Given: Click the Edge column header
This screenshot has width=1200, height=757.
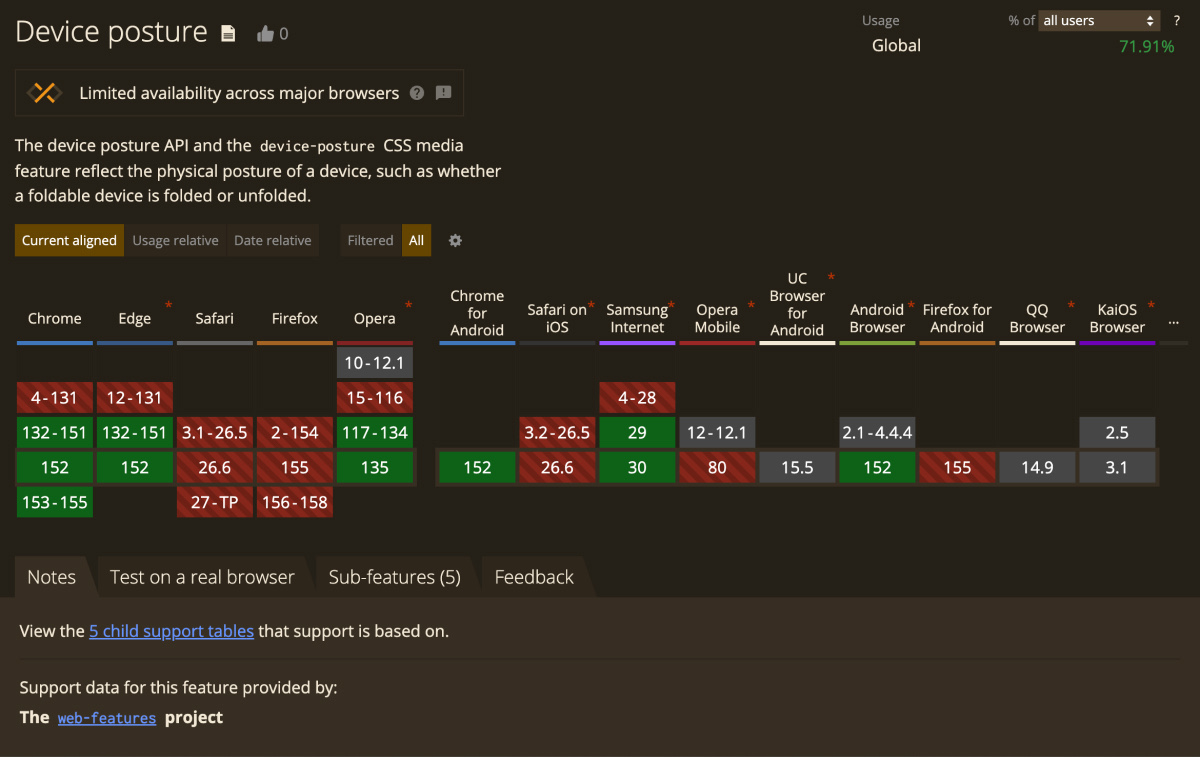Looking at the screenshot, I should coord(135,319).
